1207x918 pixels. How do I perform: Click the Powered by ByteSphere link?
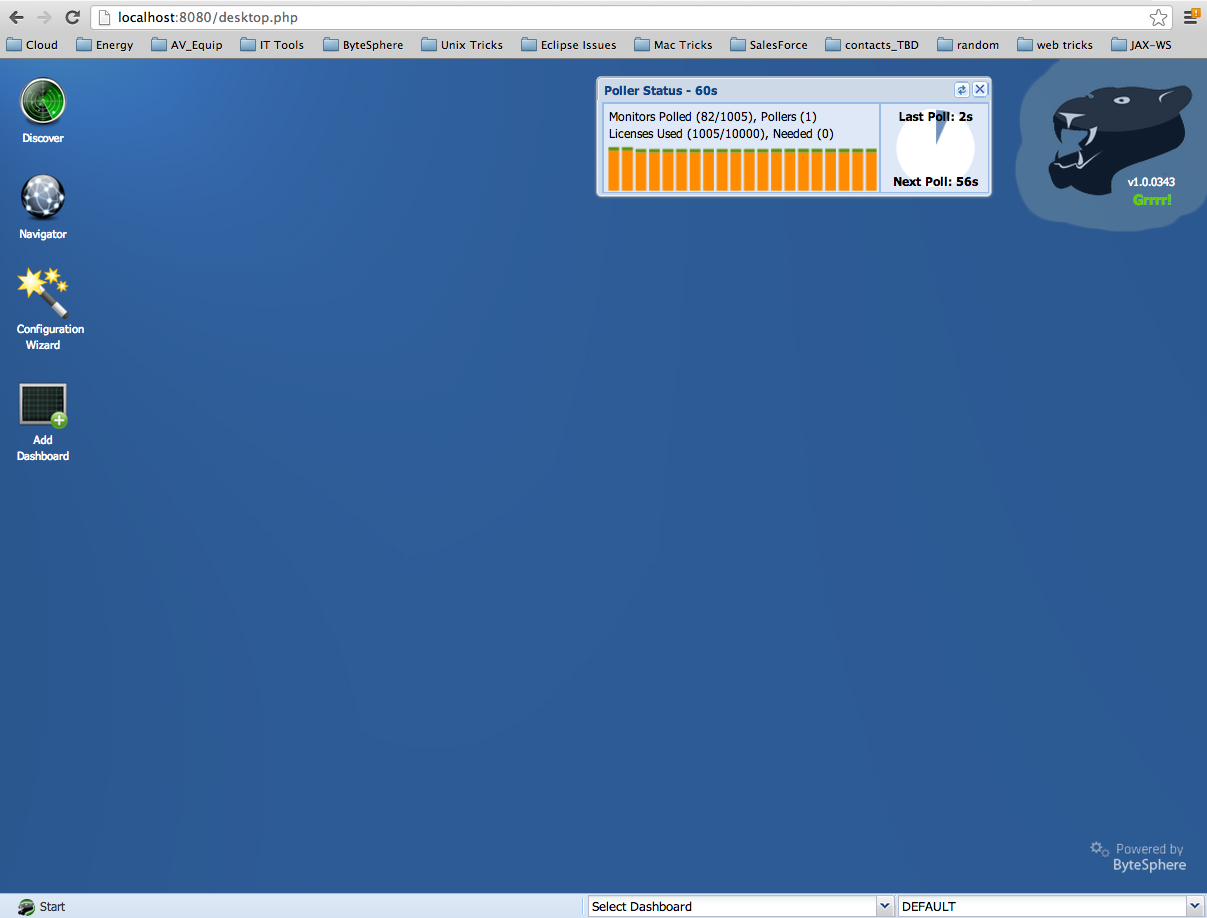click(1138, 857)
